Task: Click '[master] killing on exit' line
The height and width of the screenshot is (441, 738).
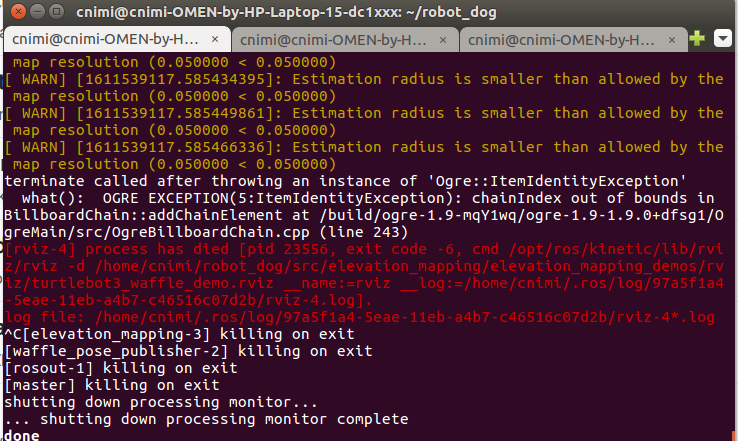Action: [x=112, y=385]
